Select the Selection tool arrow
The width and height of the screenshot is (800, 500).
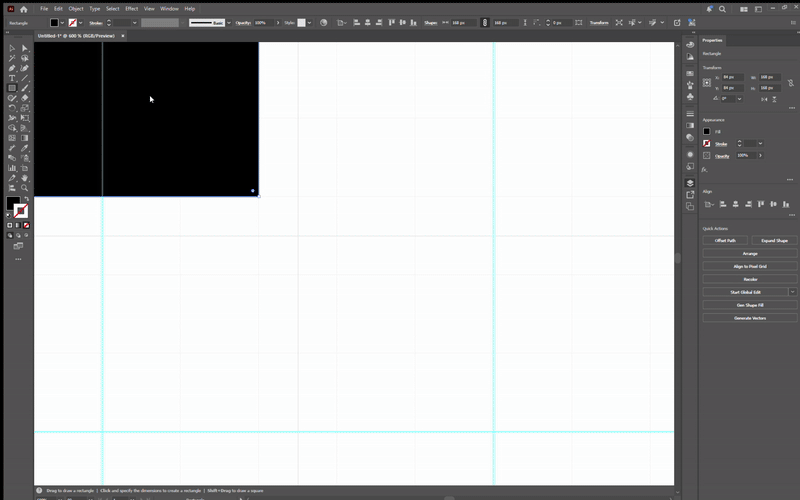pos(12,48)
